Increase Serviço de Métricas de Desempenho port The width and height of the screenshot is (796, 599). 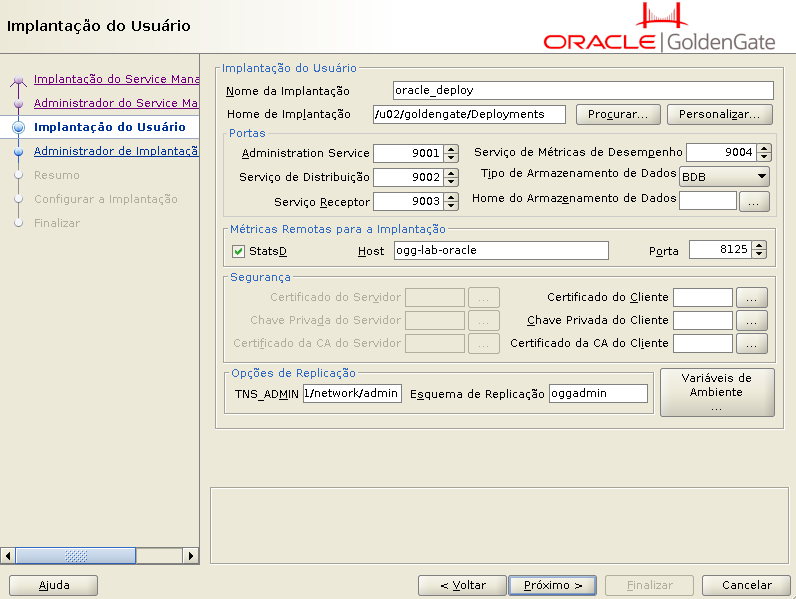pos(764,148)
